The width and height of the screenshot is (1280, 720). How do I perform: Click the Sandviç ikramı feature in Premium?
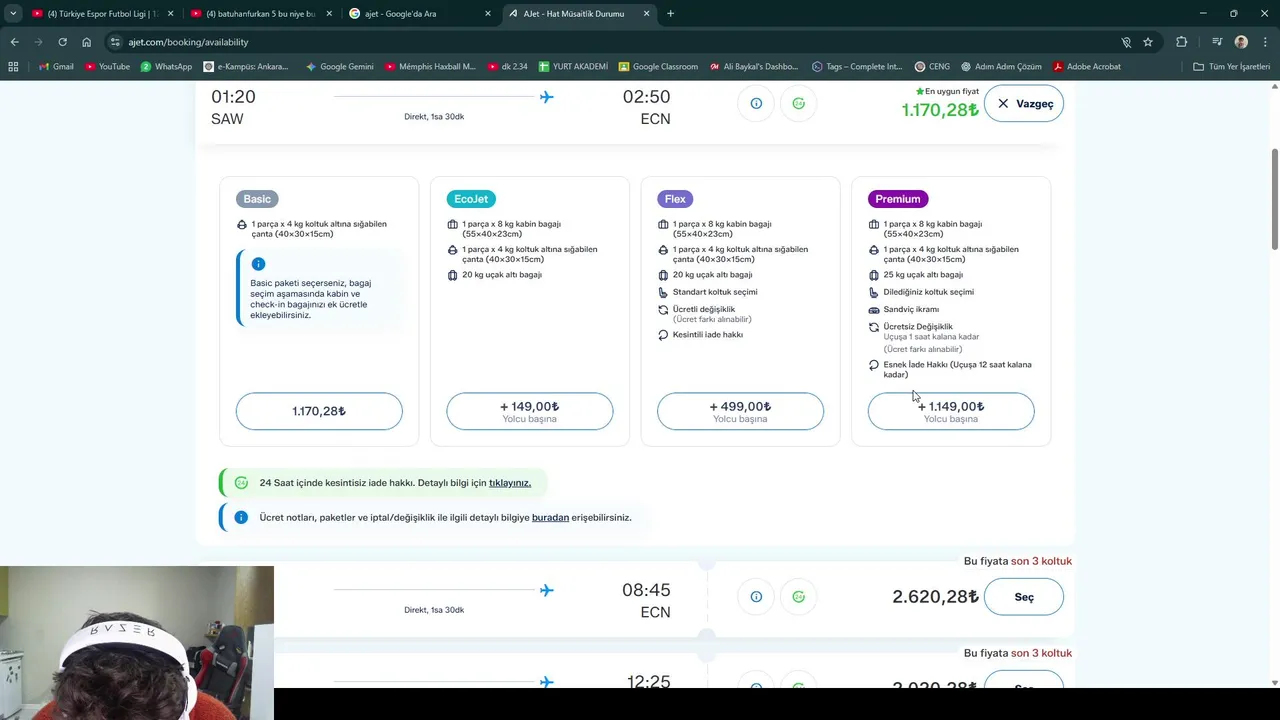(x=911, y=310)
